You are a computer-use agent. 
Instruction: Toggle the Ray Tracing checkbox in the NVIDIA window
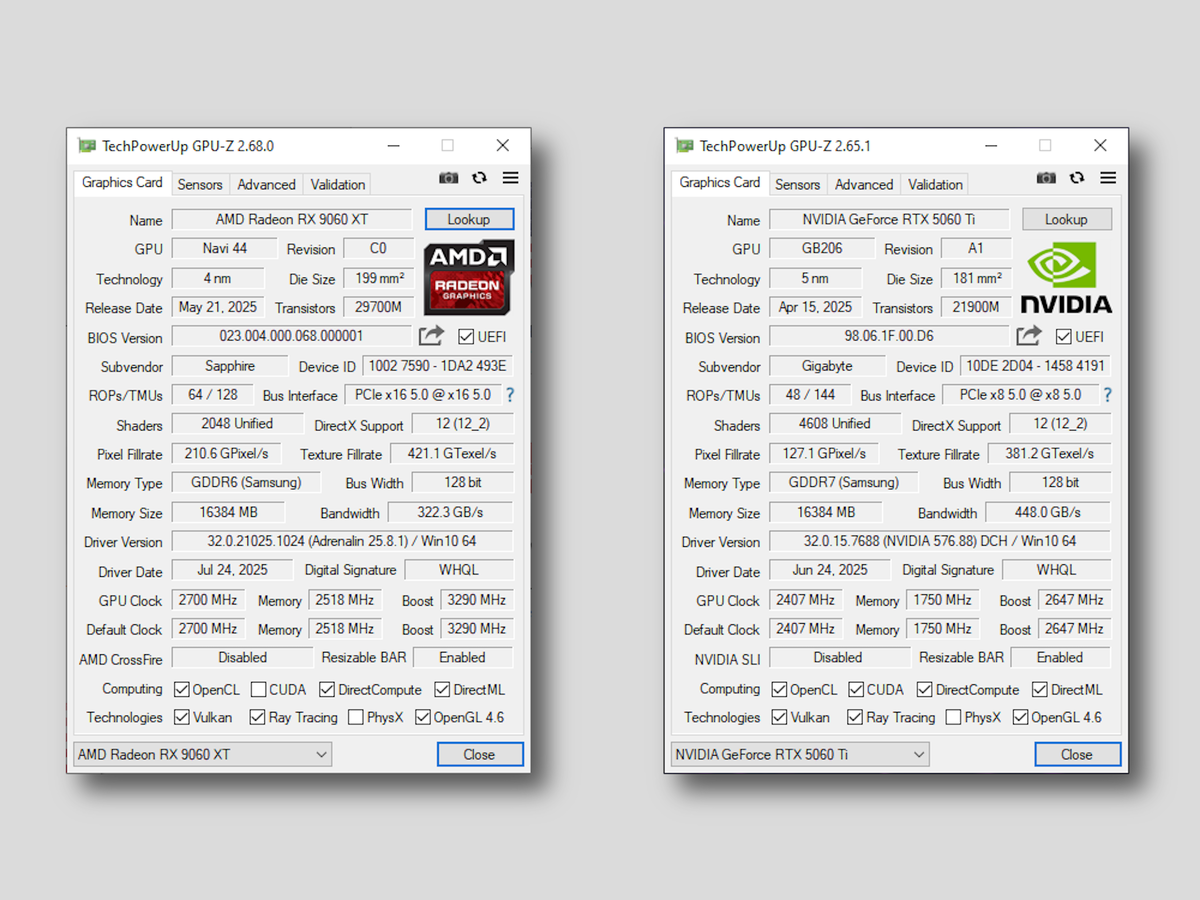[855, 718]
